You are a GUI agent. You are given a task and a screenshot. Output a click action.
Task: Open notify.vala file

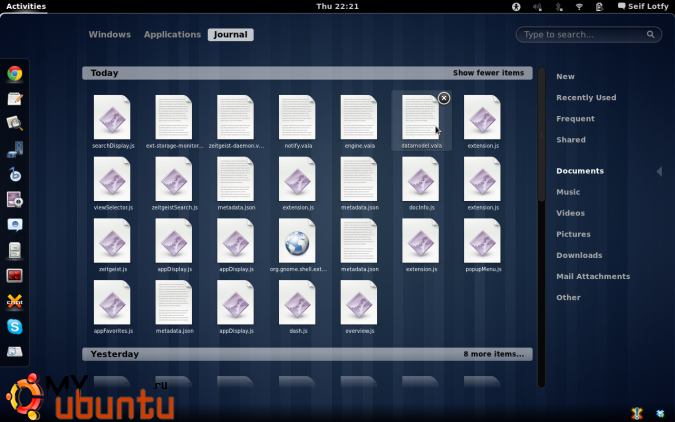297,122
